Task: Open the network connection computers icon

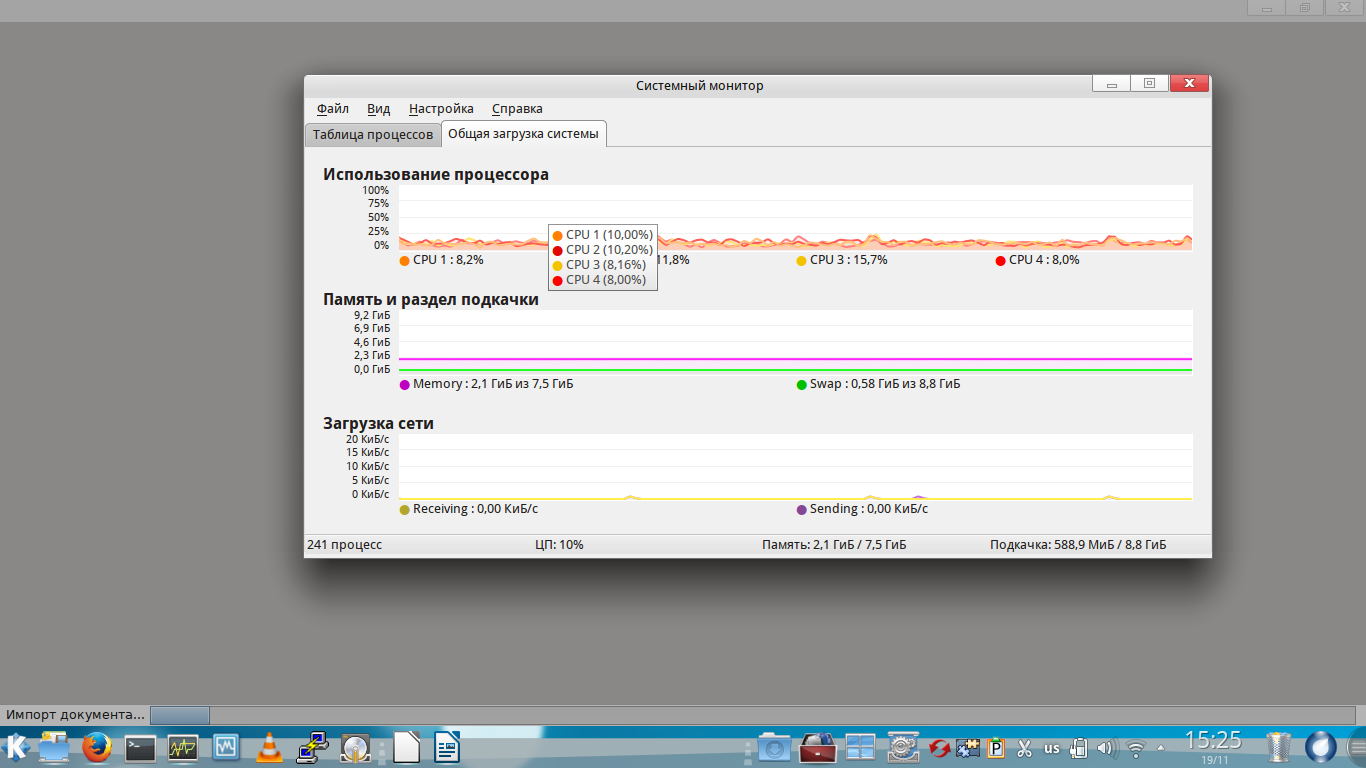Action: pos(312,746)
